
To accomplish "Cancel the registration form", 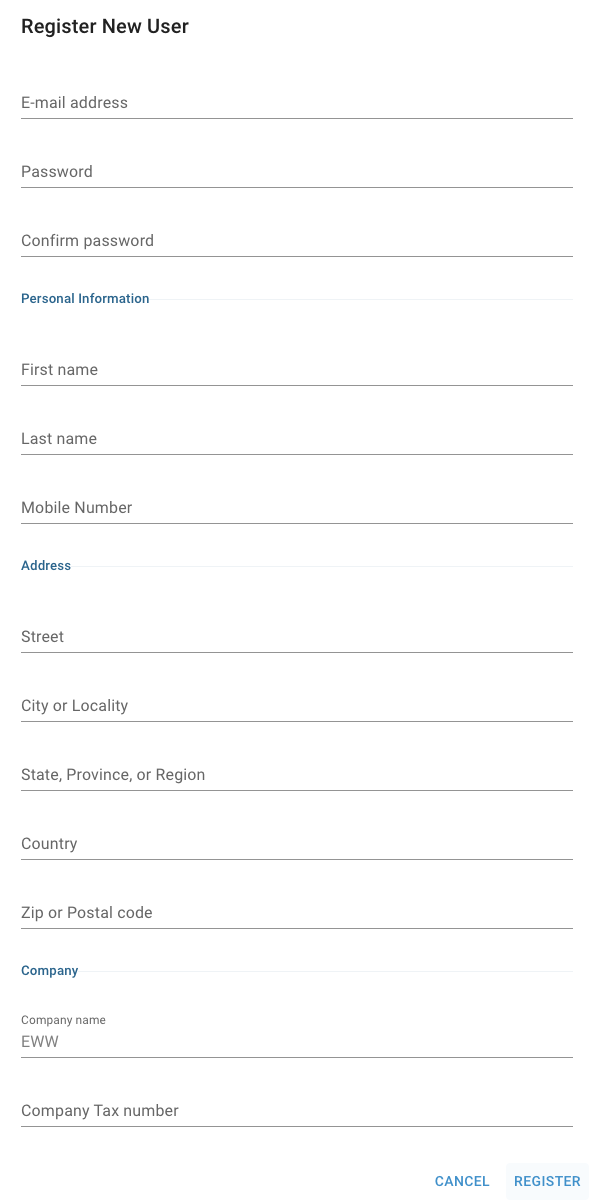I will (462, 1181).
